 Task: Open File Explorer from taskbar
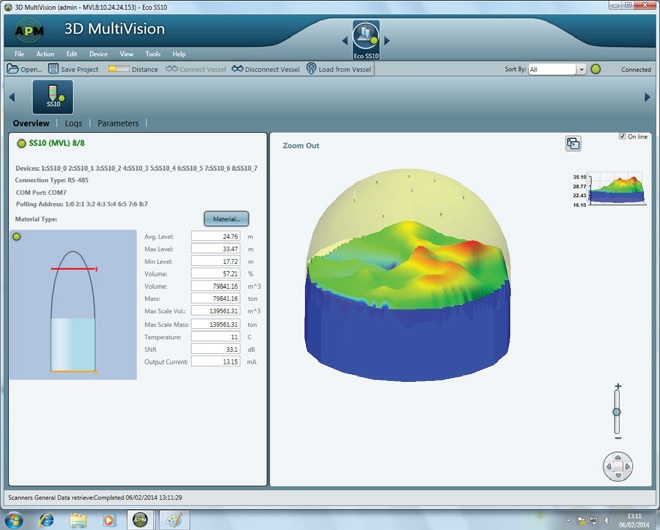point(78,520)
